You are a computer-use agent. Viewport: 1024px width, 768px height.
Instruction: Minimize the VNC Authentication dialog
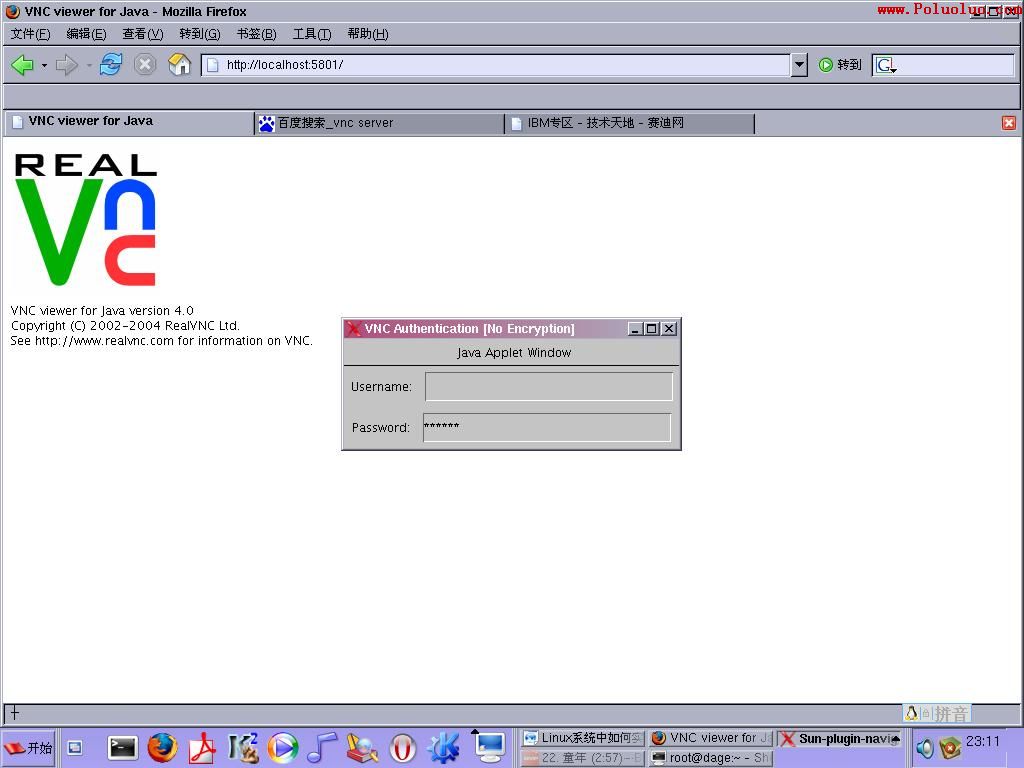click(635, 328)
